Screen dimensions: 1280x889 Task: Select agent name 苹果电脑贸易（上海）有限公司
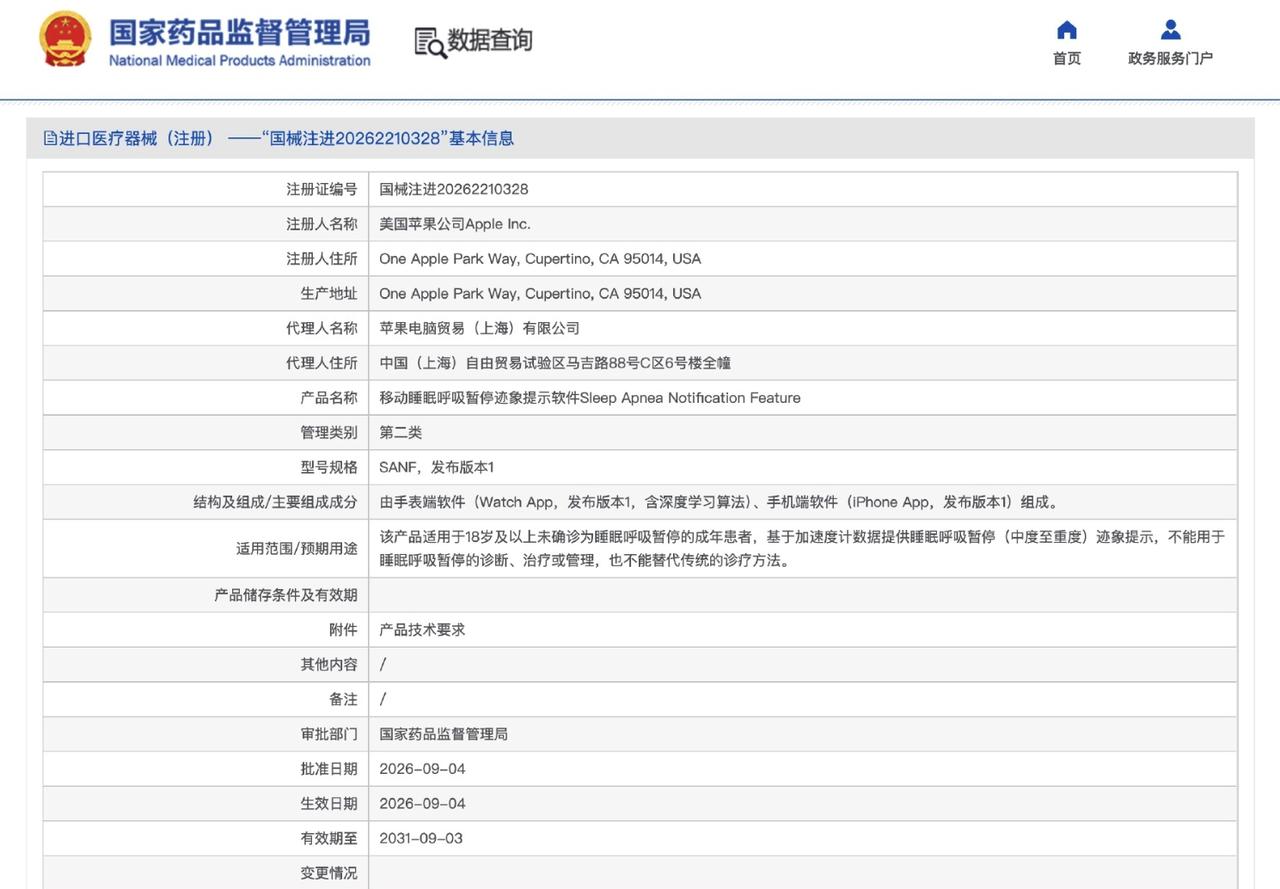click(479, 328)
